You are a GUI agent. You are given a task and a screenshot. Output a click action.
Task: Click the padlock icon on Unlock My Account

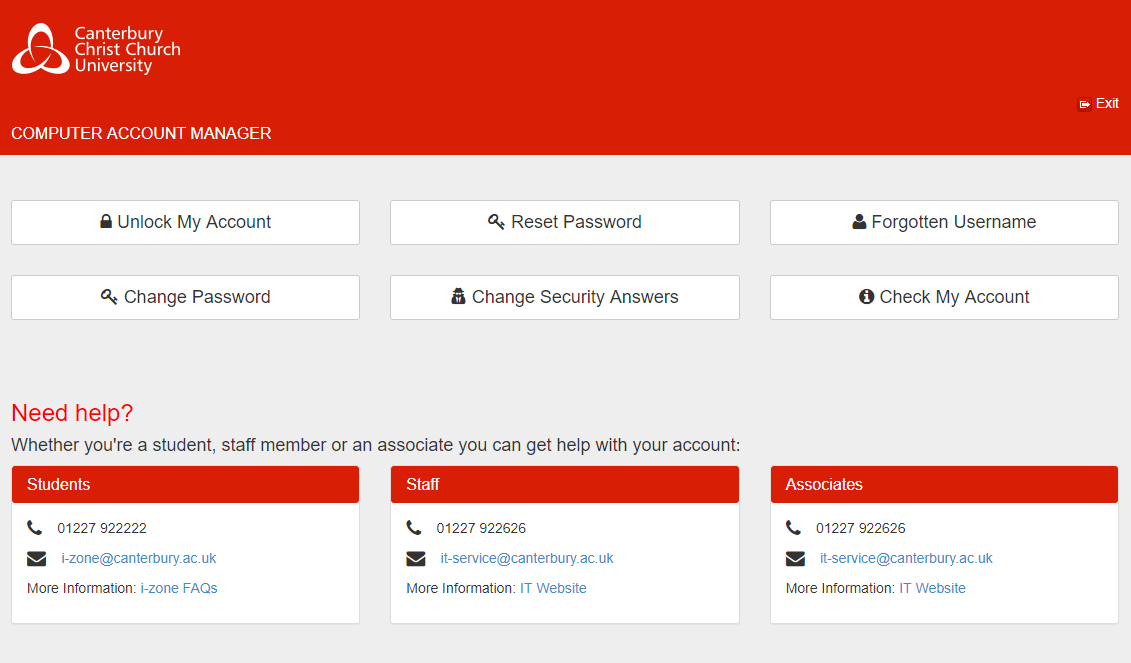click(106, 222)
